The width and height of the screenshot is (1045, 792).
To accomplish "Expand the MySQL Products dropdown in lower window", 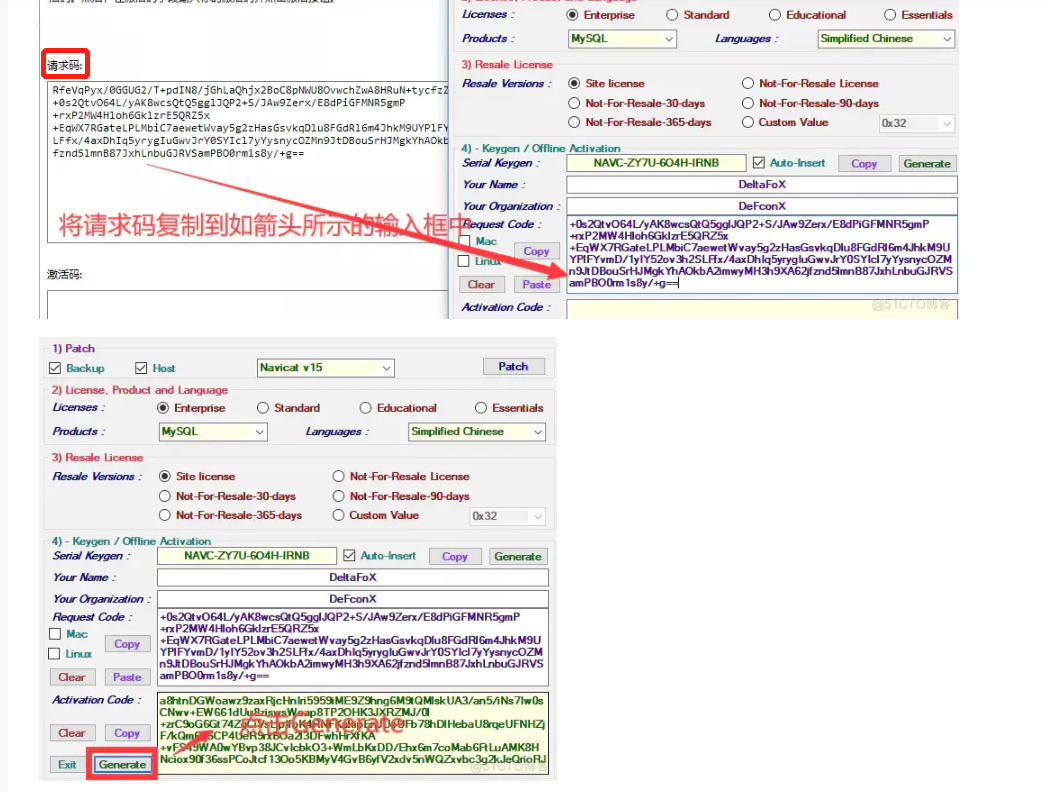I will [214, 432].
